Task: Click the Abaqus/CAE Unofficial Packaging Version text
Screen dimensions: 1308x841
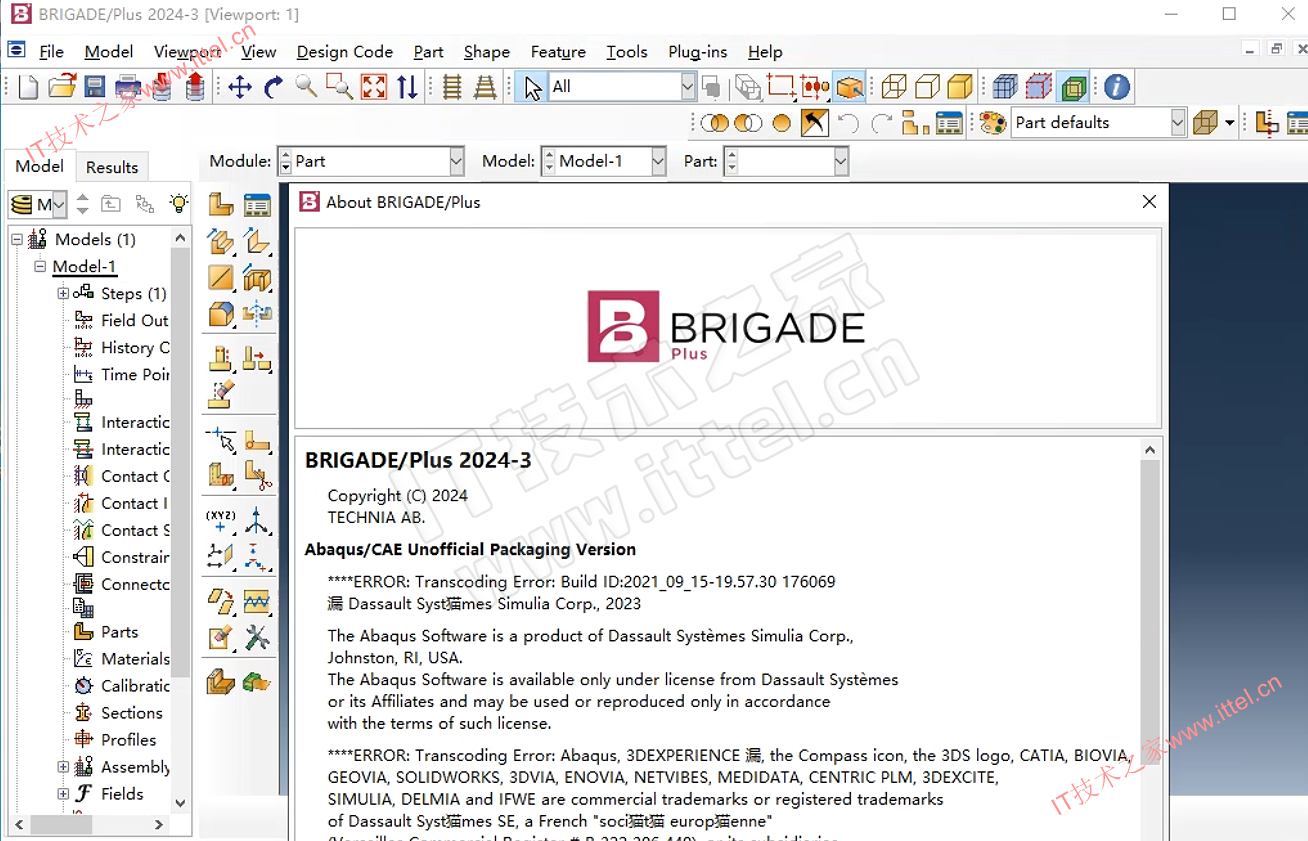Action: [x=470, y=549]
